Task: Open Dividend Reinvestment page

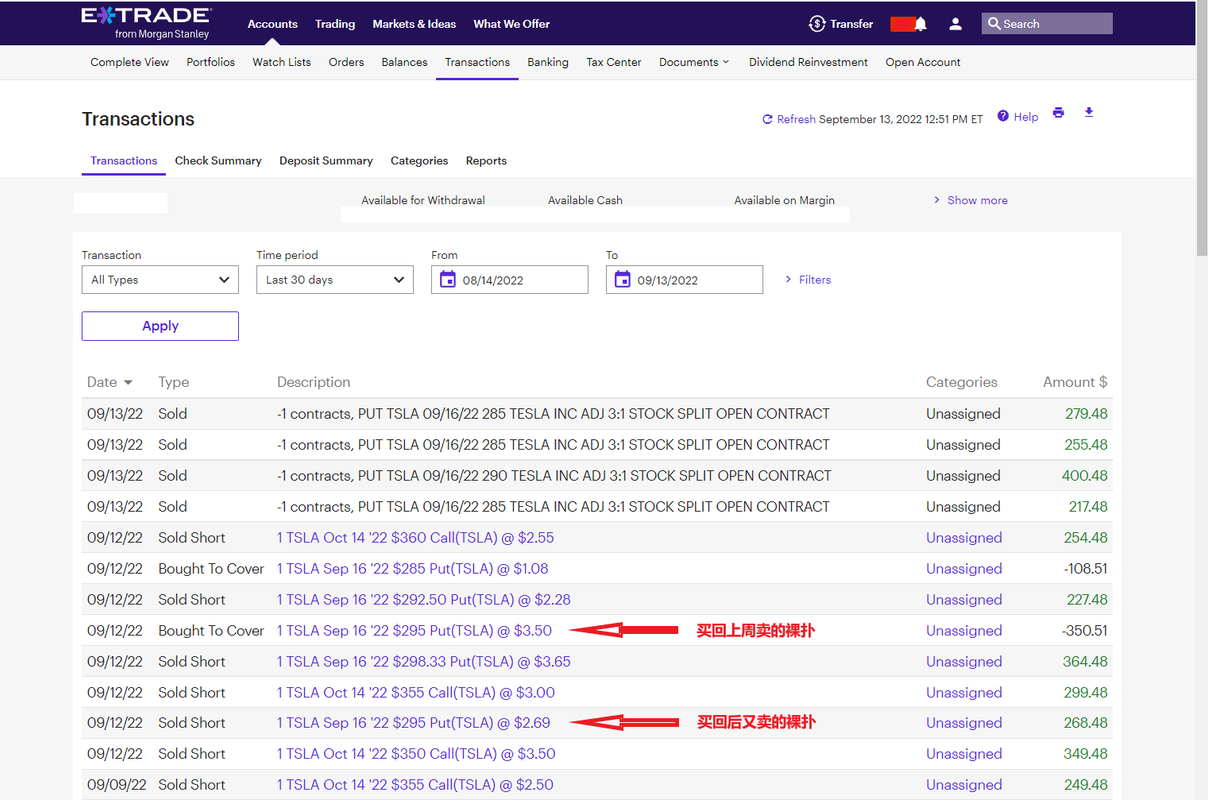Action: point(808,62)
